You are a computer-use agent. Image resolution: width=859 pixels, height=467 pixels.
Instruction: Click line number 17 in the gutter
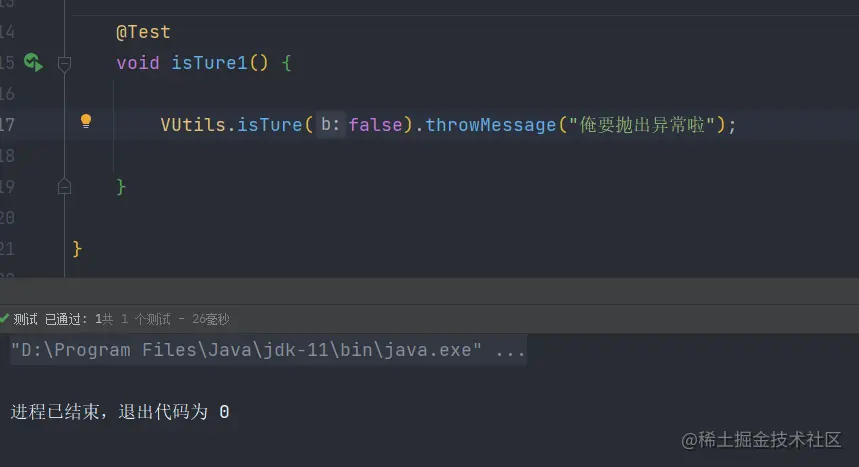pyautogui.click(x=7, y=125)
